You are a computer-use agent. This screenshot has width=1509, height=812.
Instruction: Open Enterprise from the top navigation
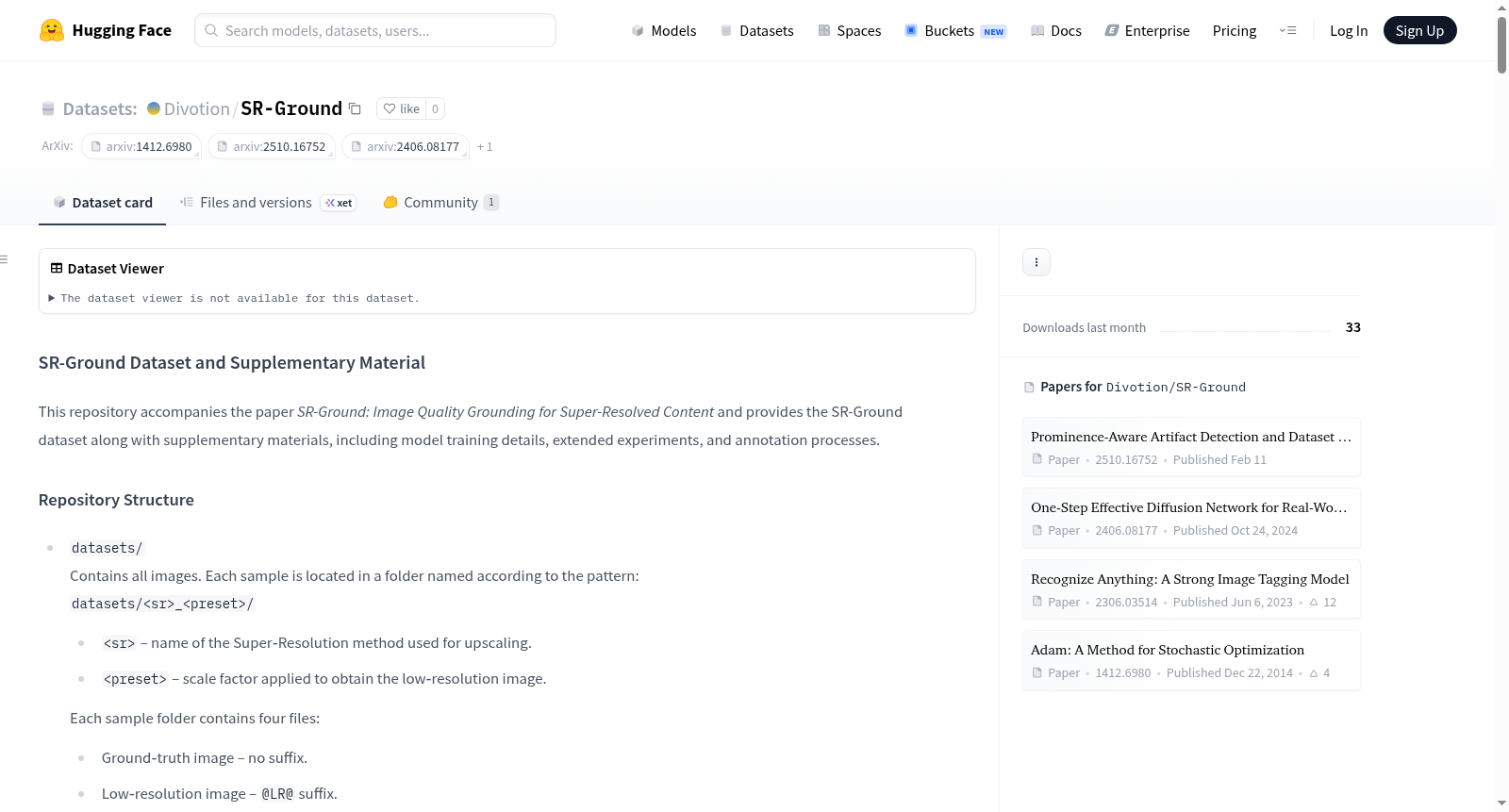[1148, 30]
